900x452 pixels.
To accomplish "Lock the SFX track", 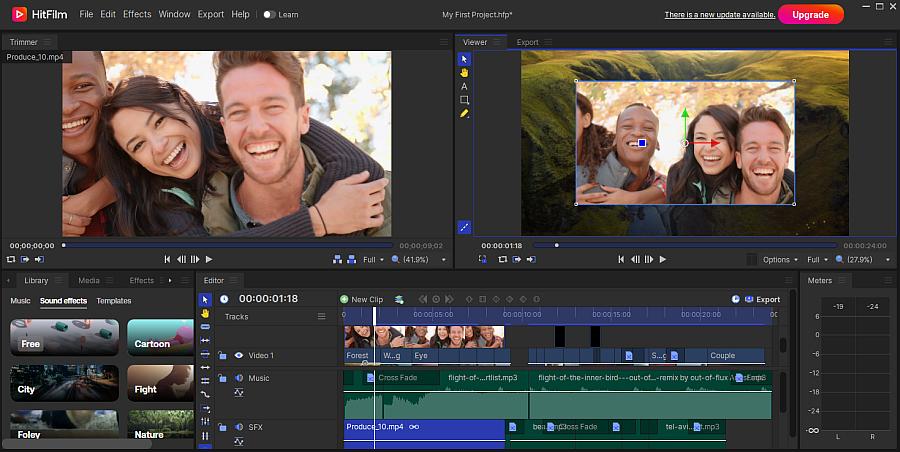I will point(223,427).
